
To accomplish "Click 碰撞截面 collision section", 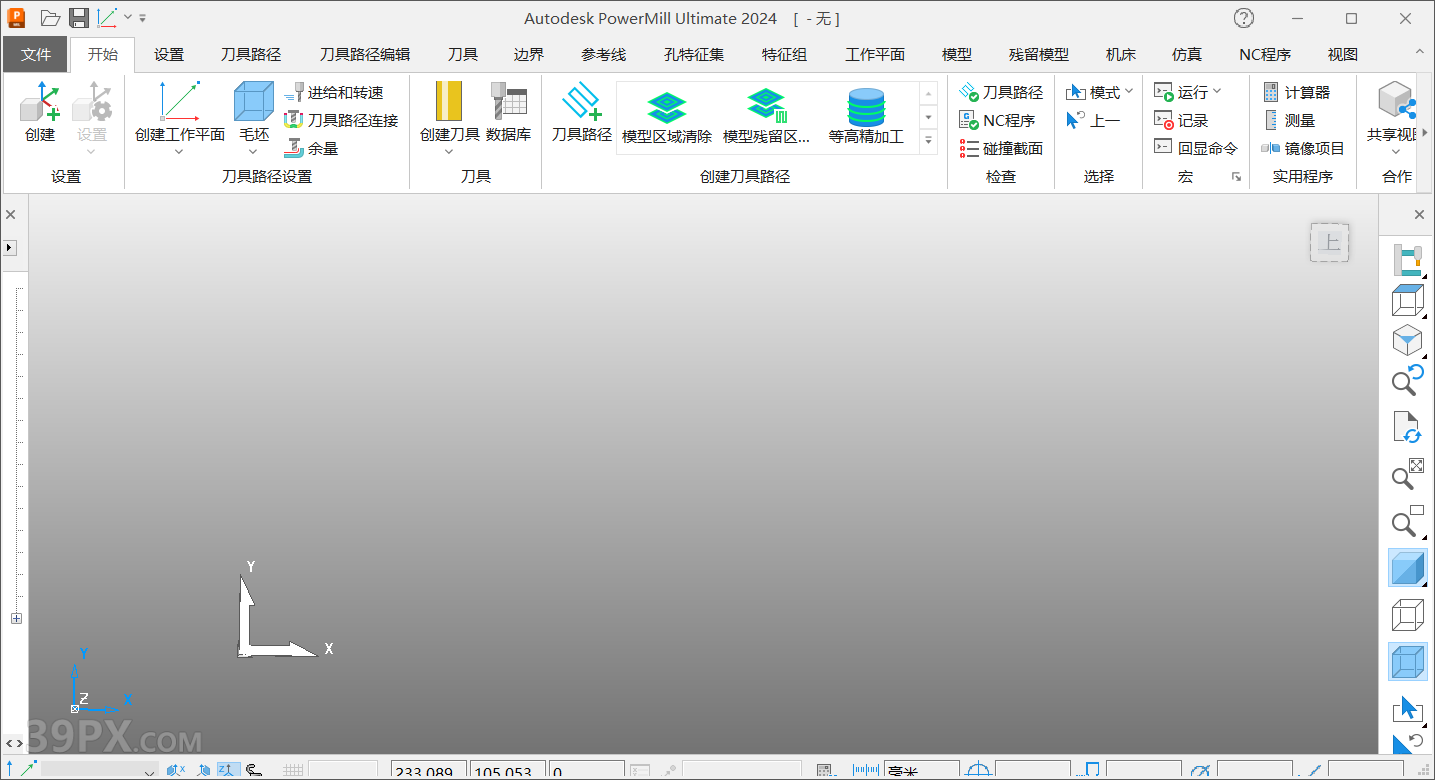I will pyautogui.click(x=1001, y=148).
